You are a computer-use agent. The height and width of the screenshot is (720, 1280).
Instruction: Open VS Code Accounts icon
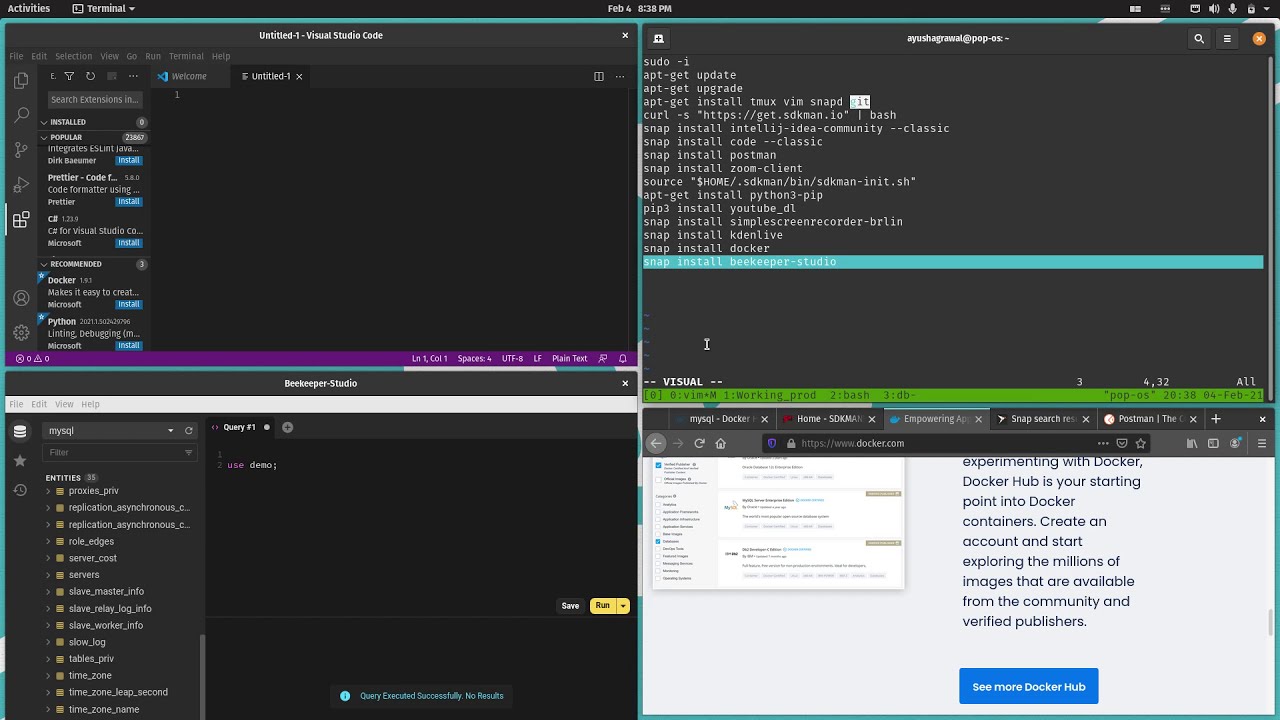click(21, 298)
